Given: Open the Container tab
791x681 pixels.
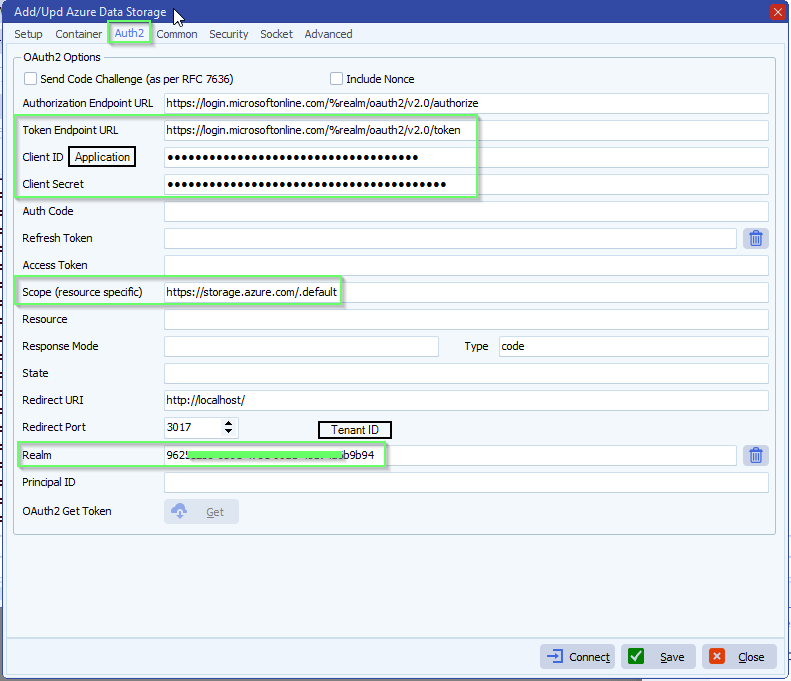Looking at the screenshot, I should tap(79, 34).
